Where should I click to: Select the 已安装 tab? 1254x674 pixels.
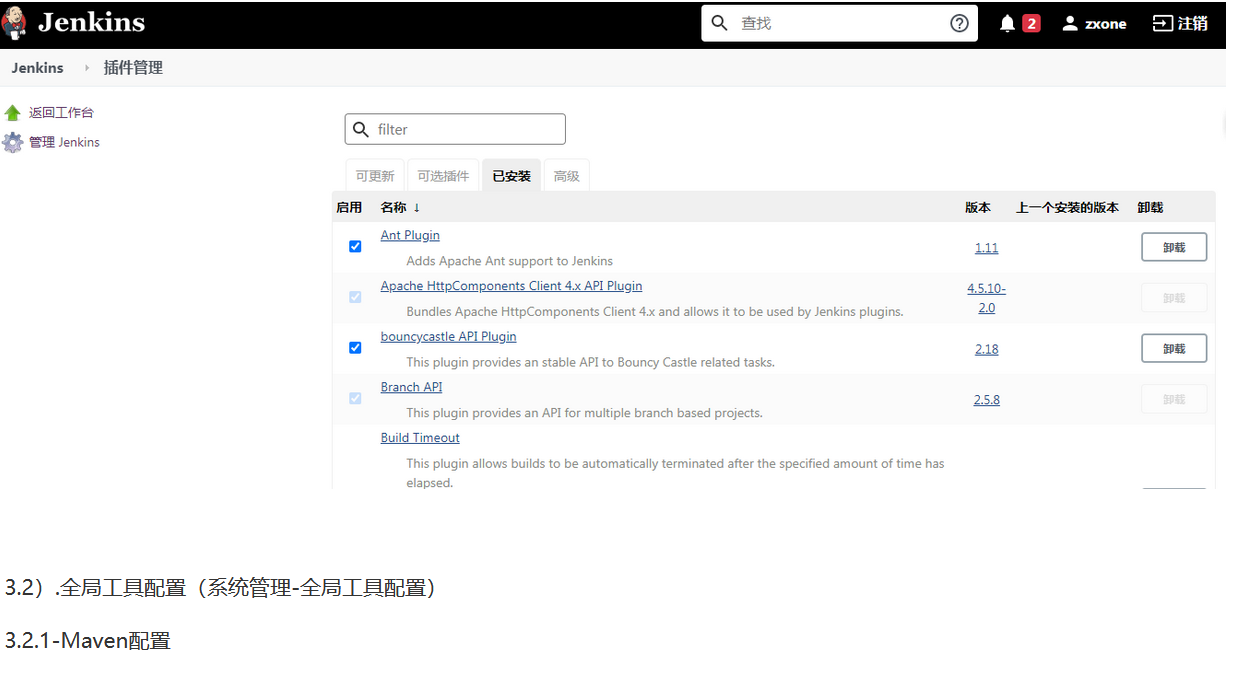(511, 176)
